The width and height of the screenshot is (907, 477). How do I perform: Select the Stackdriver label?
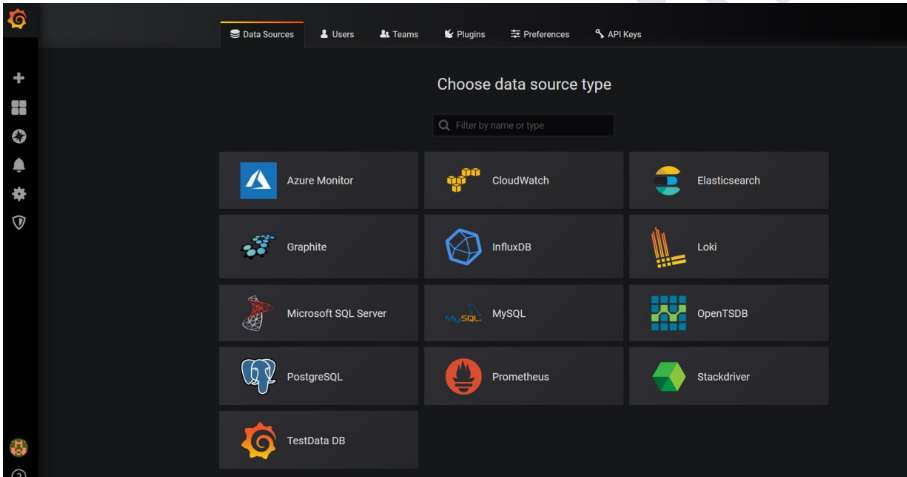coord(723,377)
